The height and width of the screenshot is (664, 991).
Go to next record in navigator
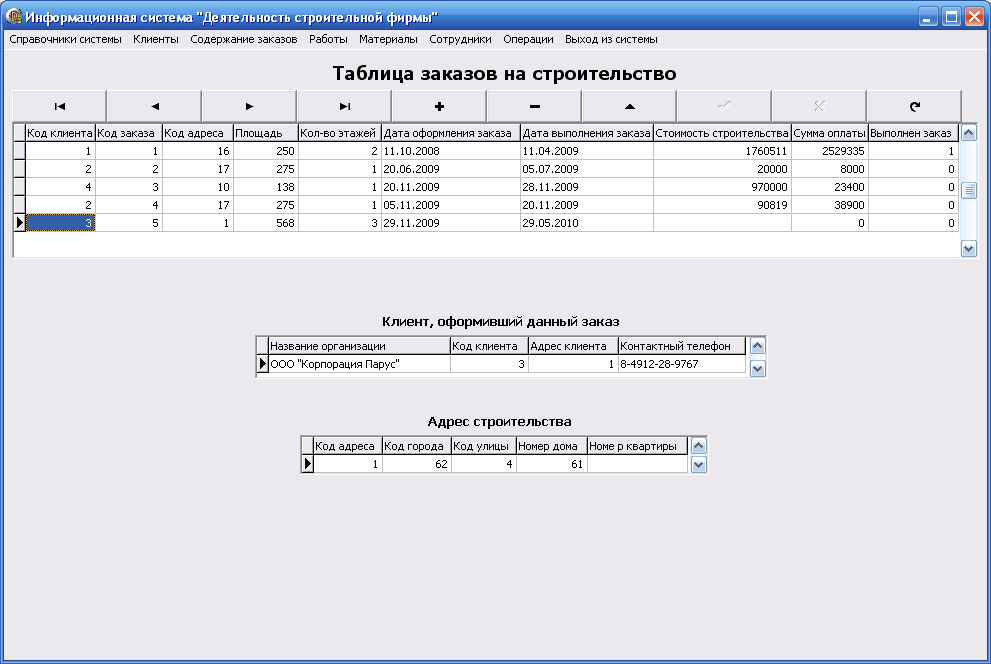pos(249,106)
